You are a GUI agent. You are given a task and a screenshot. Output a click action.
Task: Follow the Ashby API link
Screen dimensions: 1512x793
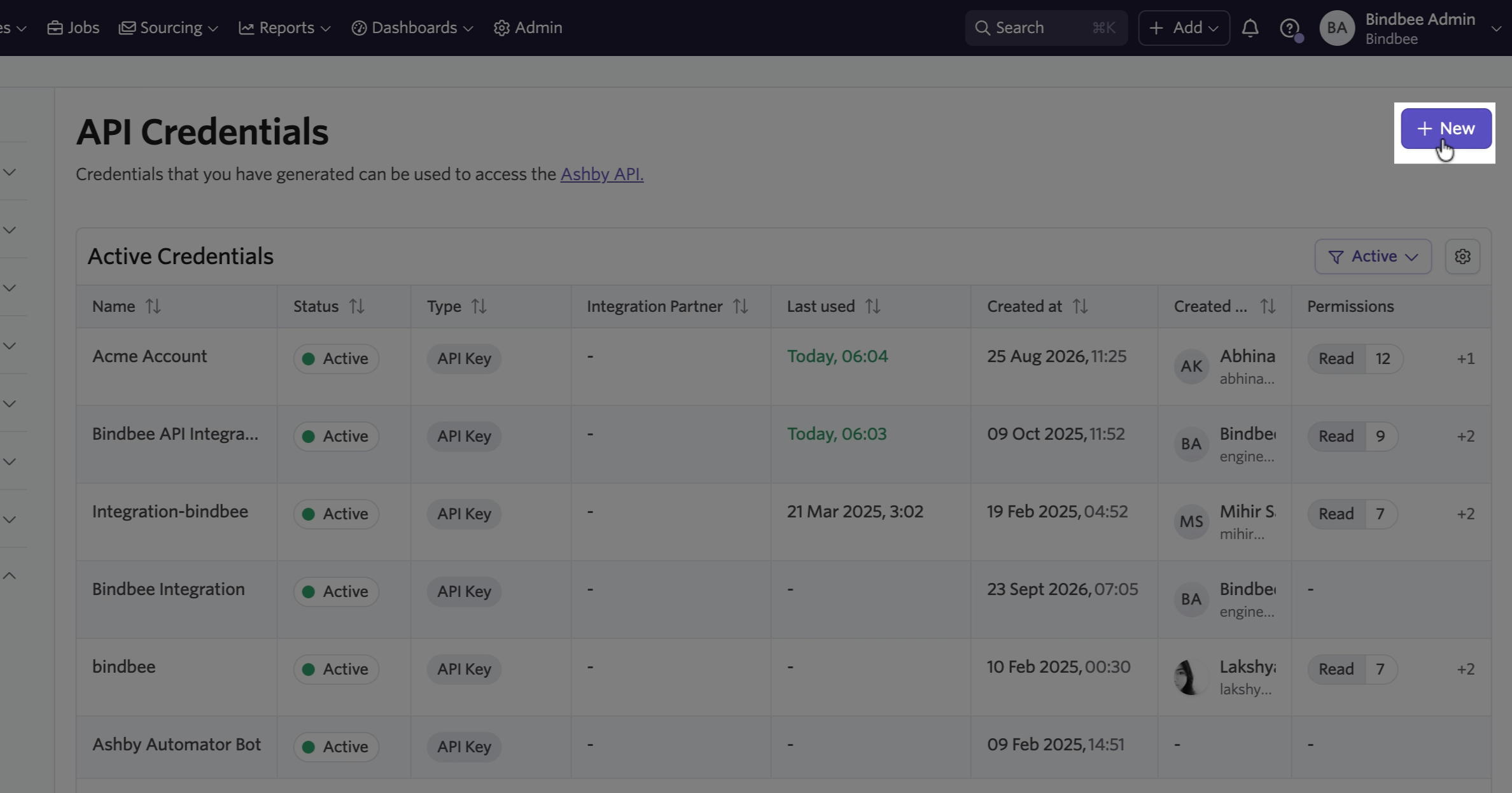pyautogui.click(x=602, y=174)
